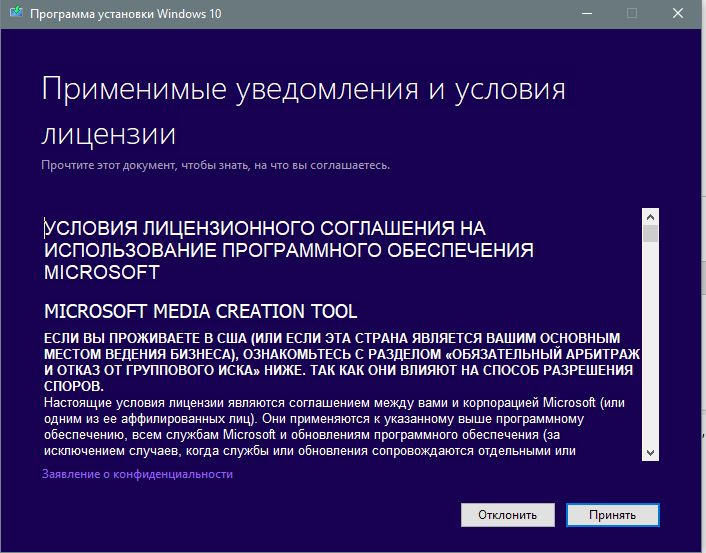
Task: Click the license text scroll down arrow
Action: [650, 452]
